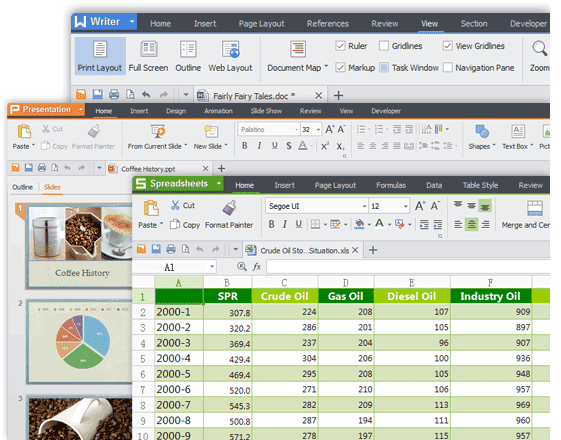This screenshot has width=561, height=440.
Task: Switch to Web Layout in Writer
Action: (x=230, y=56)
